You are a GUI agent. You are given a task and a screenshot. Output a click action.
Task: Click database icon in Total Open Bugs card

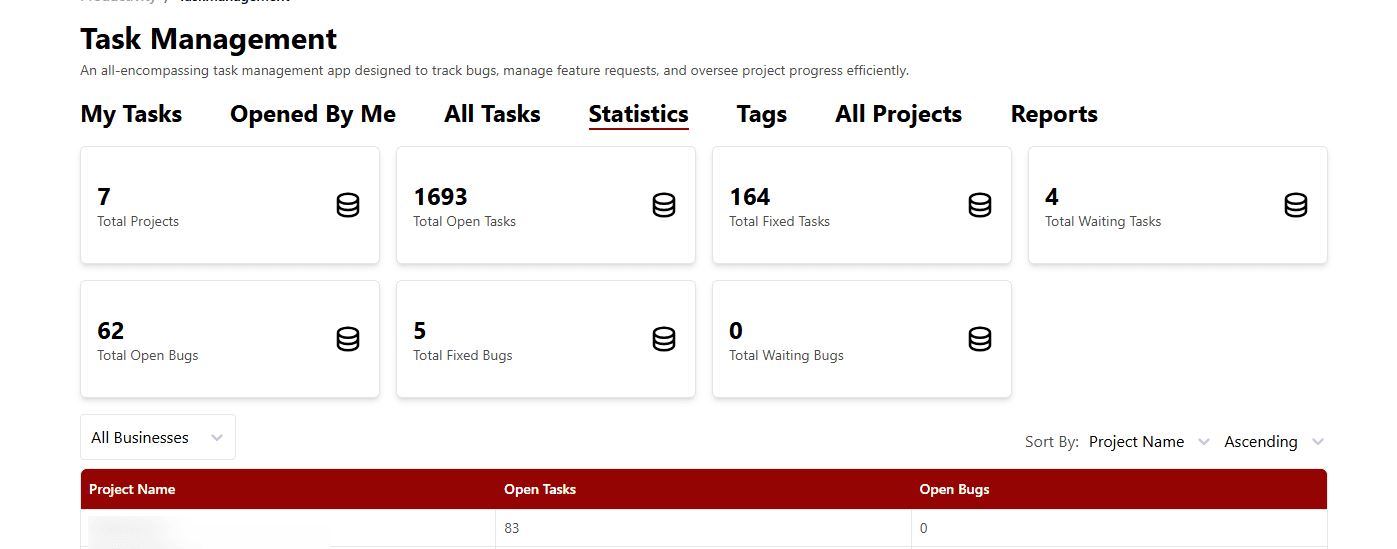(x=348, y=339)
